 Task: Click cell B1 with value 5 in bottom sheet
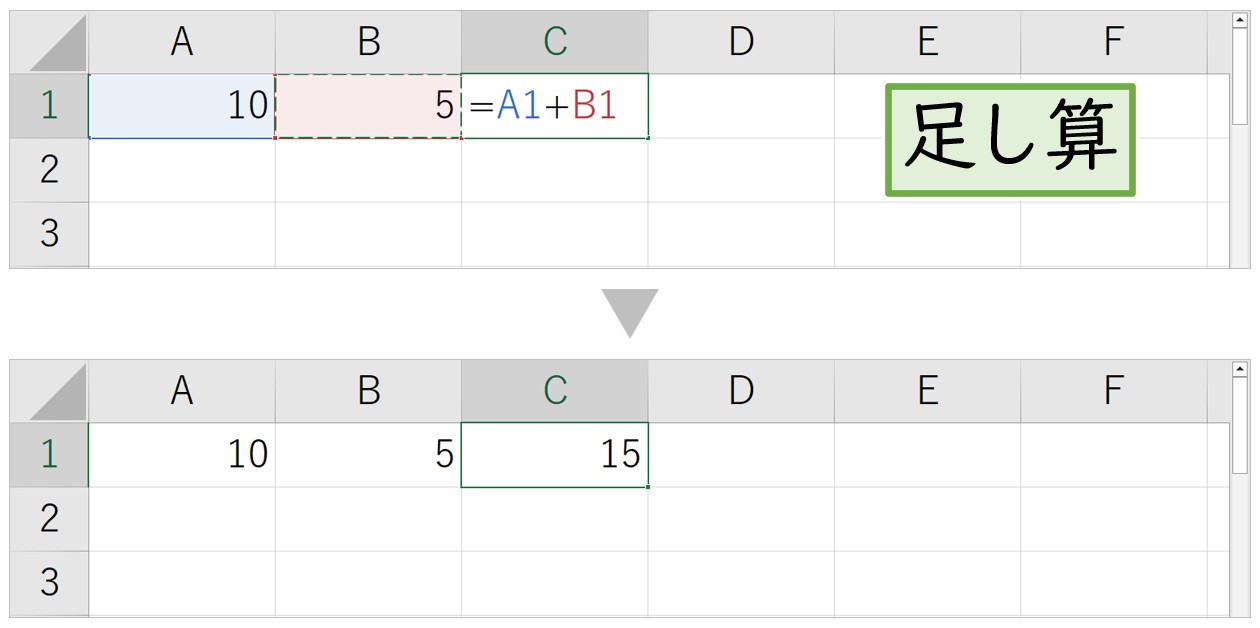coord(368,455)
